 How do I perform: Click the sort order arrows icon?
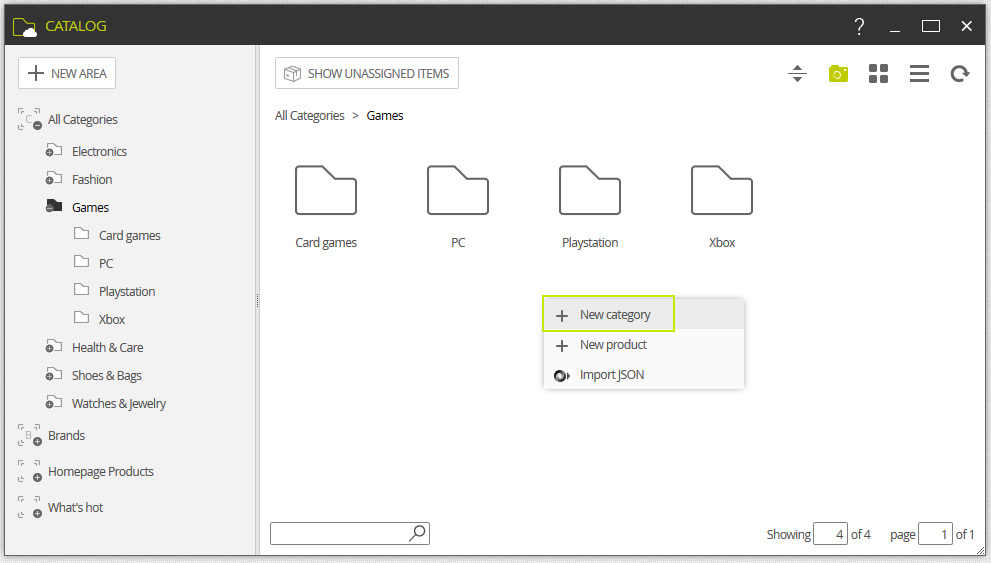pyautogui.click(x=797, y=74)
